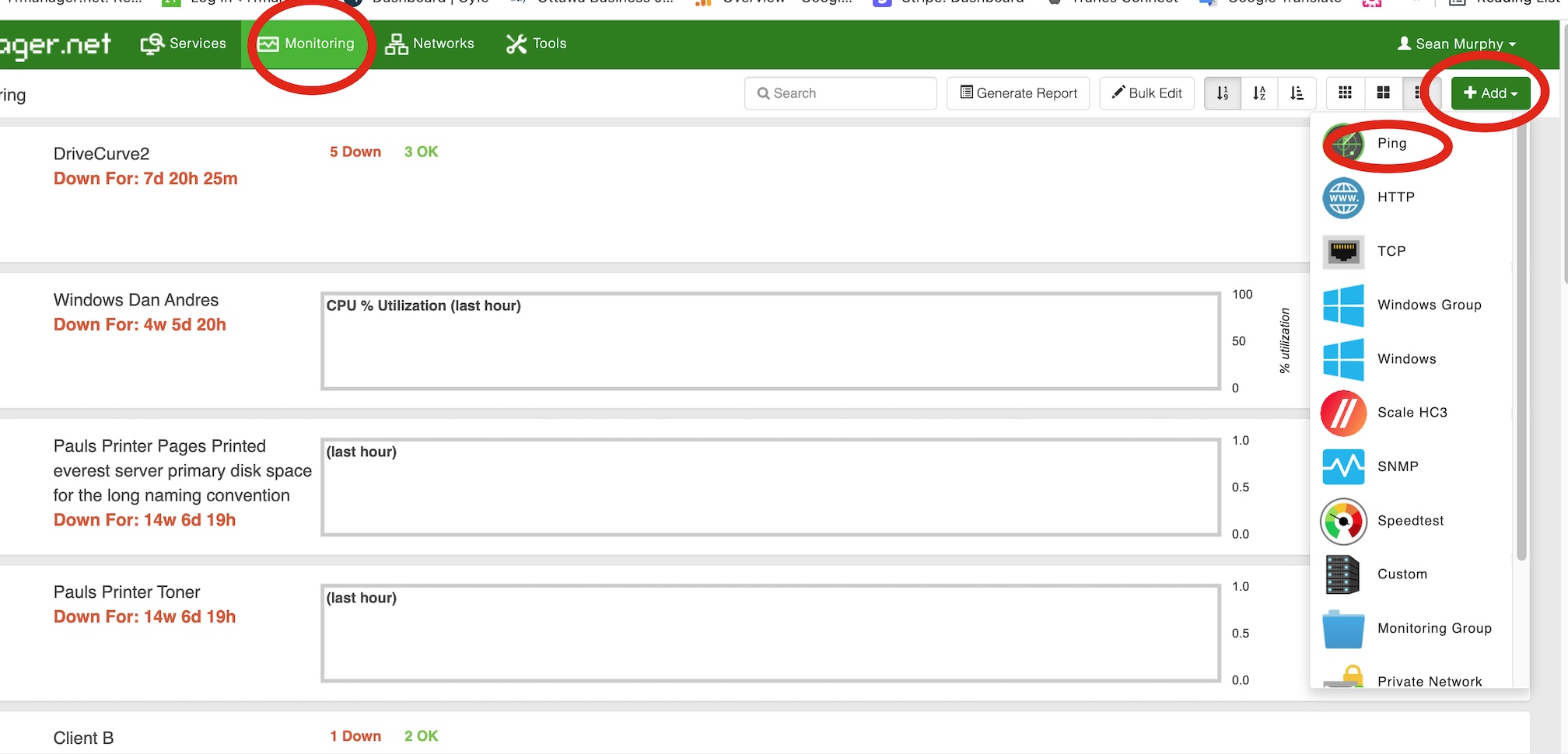Select the Custom monitor option

(1402, 574)
